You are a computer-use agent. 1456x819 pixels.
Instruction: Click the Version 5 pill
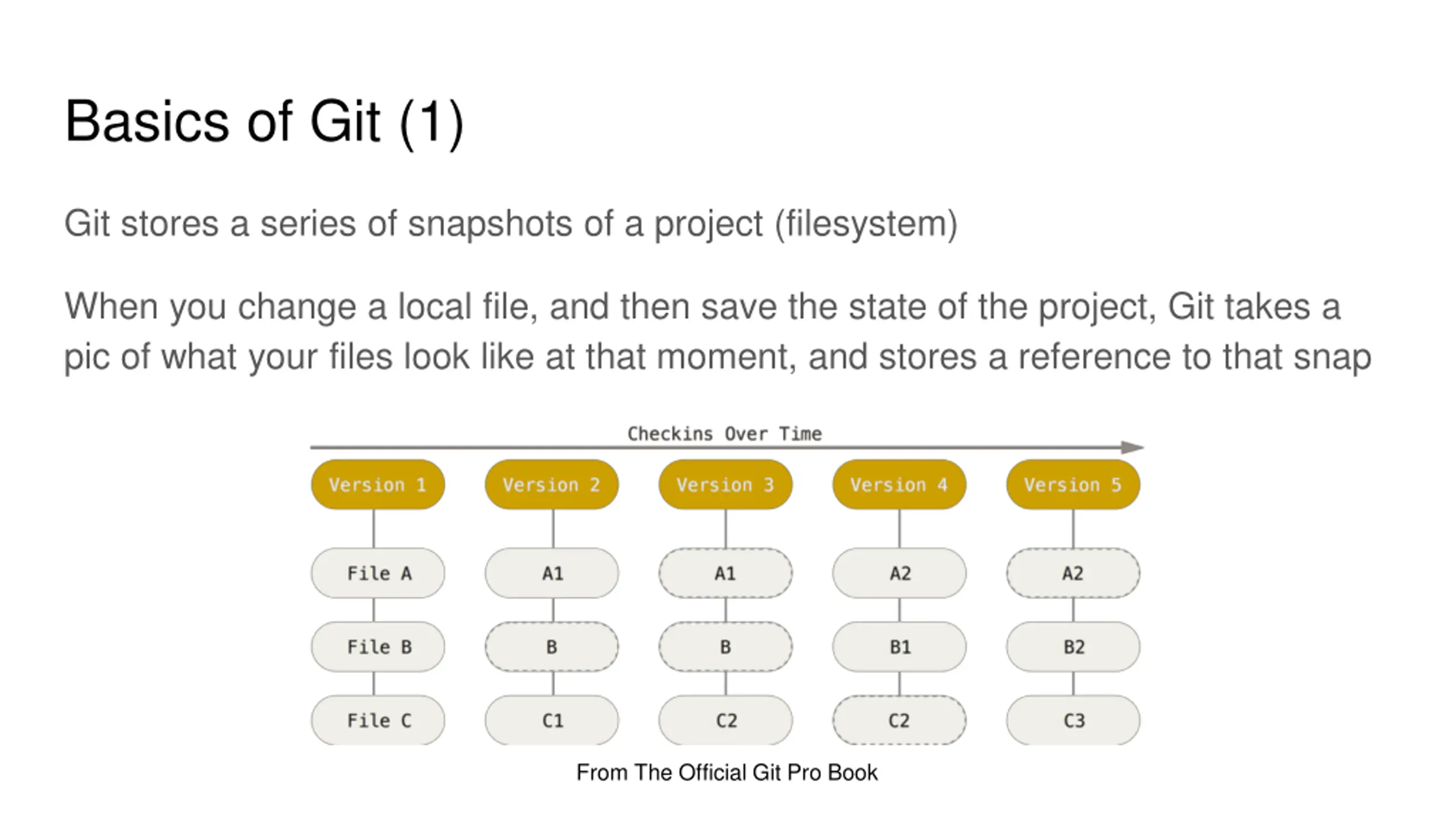pyautogui.click(x=1073, y=485)
